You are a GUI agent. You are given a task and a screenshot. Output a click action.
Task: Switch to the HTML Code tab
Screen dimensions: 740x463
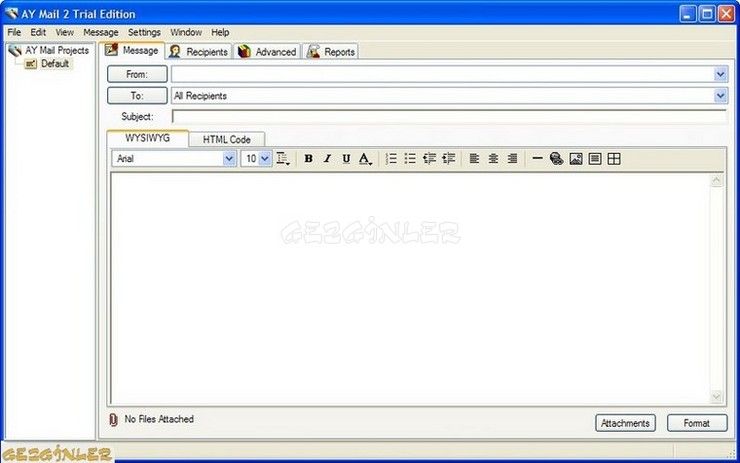(227, 140)
